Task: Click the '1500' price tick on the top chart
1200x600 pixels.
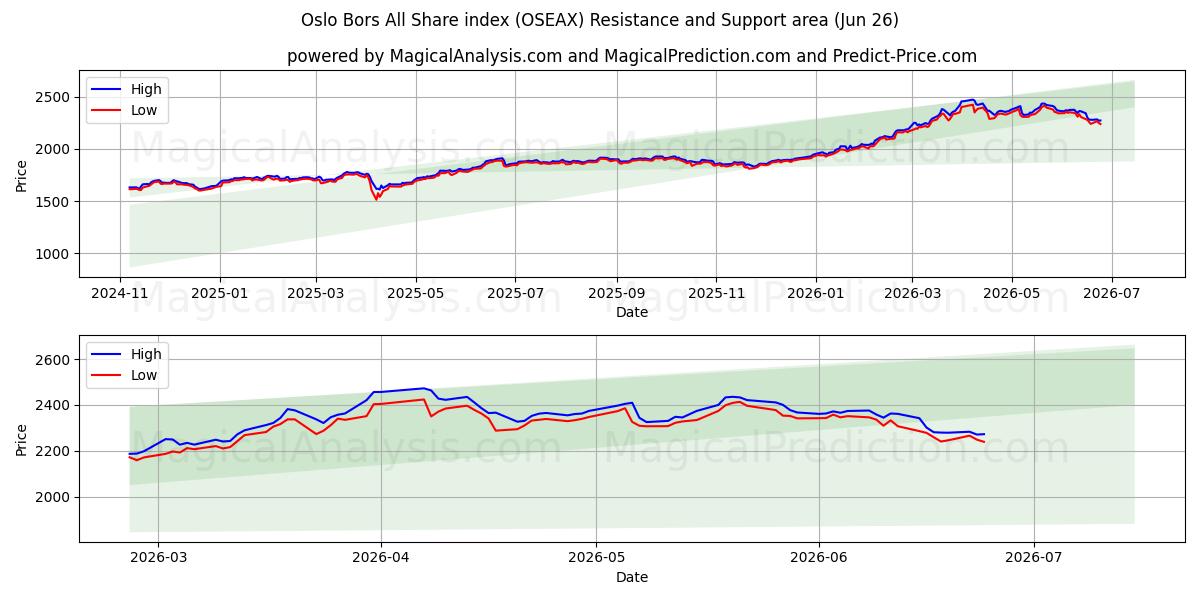Action: click(55, 202)
